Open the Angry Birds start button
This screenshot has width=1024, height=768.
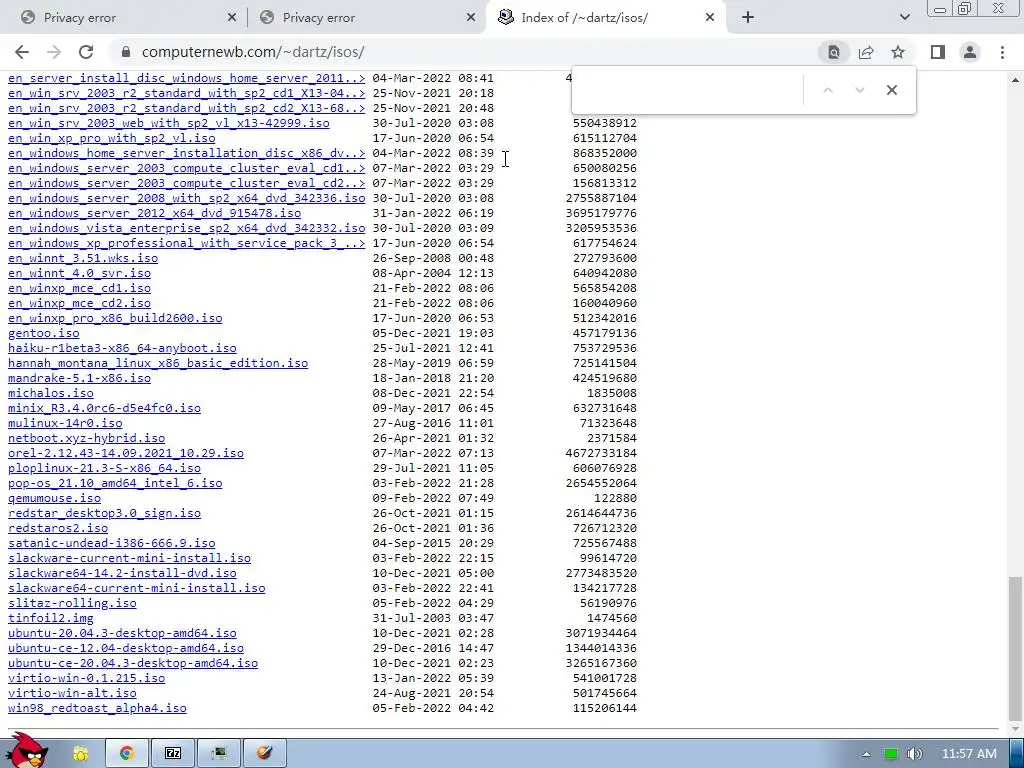point(27,751)
